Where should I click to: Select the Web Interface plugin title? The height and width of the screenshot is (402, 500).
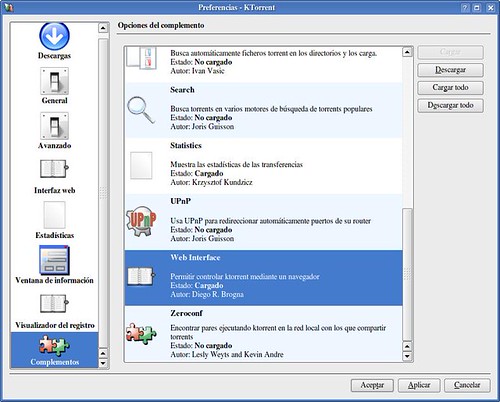[195, 257]
